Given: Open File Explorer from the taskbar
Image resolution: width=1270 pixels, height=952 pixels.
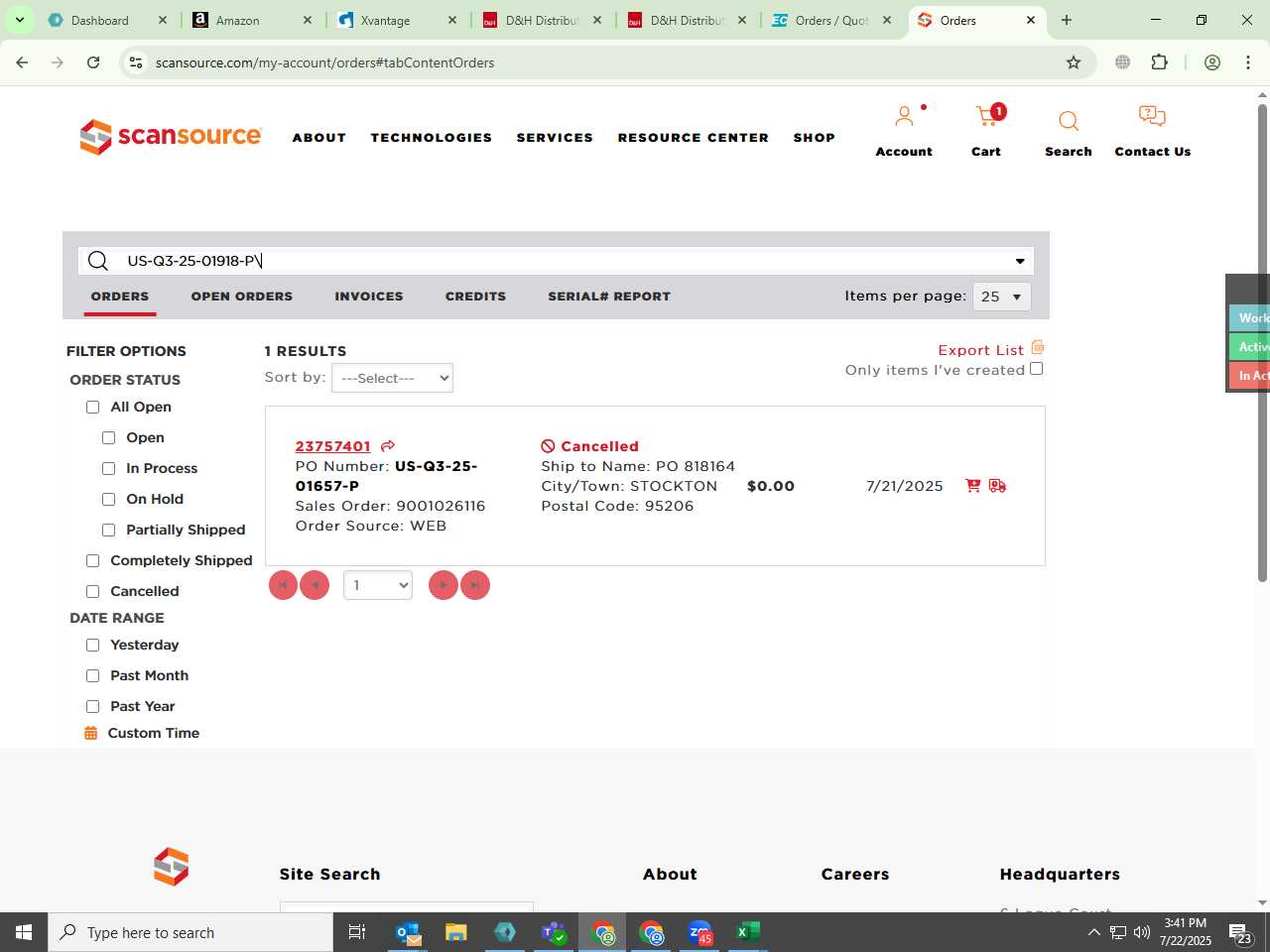Looking at the screenshot, I should [x=455, y=932].
